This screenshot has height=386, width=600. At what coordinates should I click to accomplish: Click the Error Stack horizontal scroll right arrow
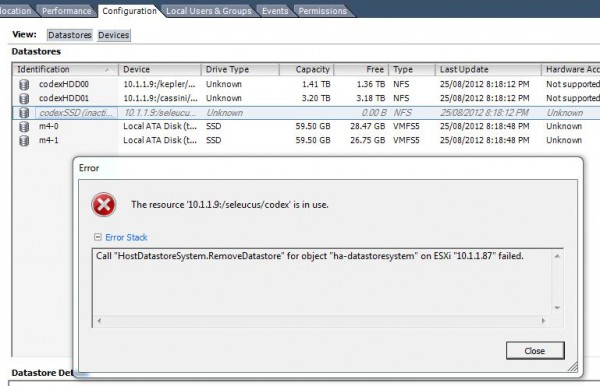click(x=543, y=321)
